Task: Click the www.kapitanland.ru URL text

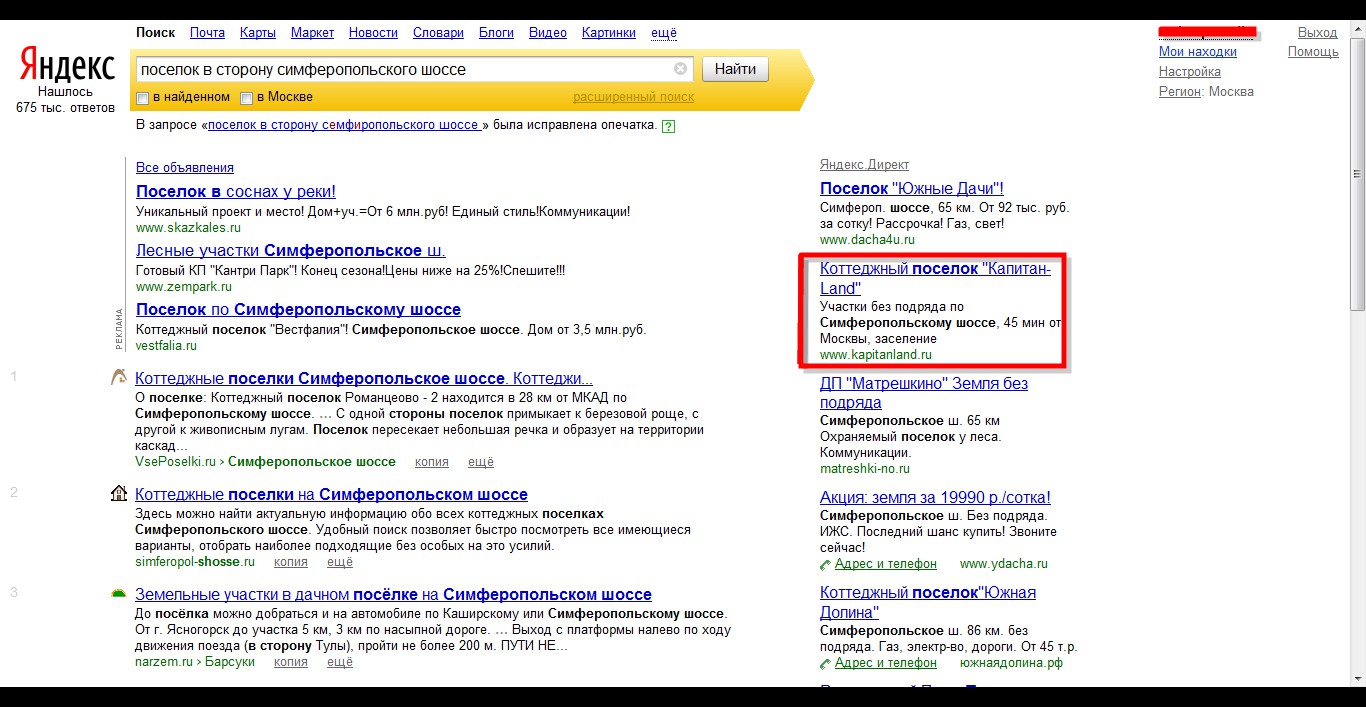Action: (876, 355)
